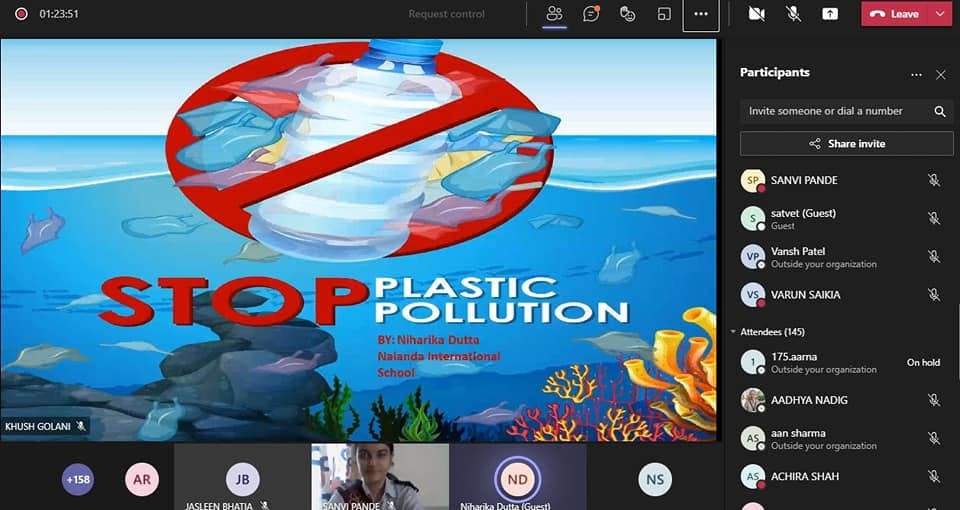The width and height of the screenshot is (960, 510).
Task: Click the search magnifier icon
Action: (x=940, y=111)
